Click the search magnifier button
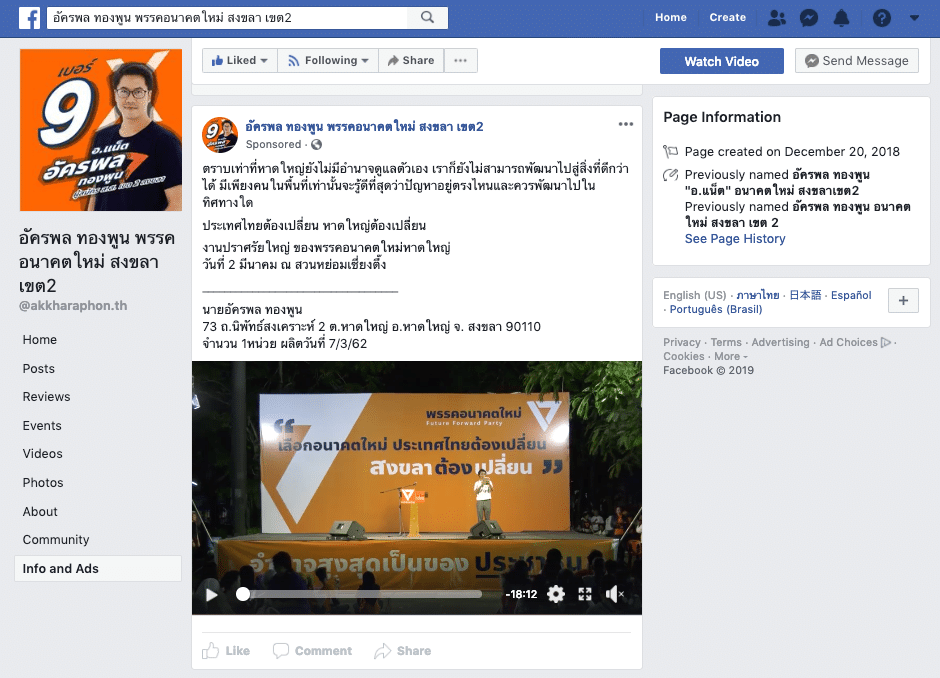 427,17
